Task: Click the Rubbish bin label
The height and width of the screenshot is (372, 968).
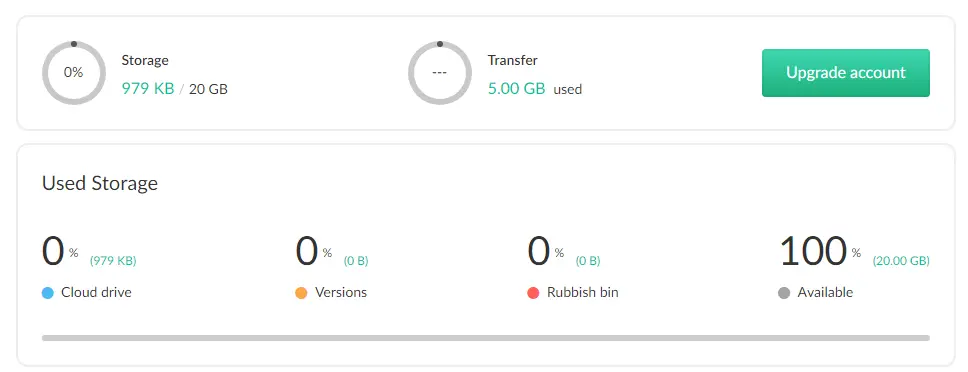Action: click(x=583, y=292)
